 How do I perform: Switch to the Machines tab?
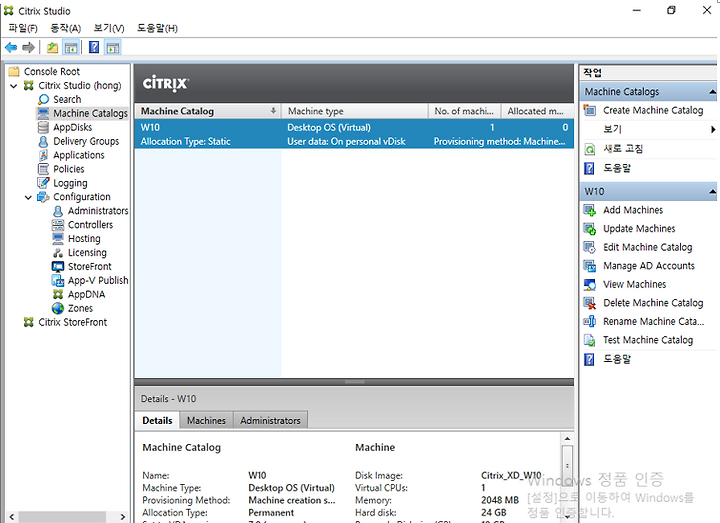pos(206,420)
